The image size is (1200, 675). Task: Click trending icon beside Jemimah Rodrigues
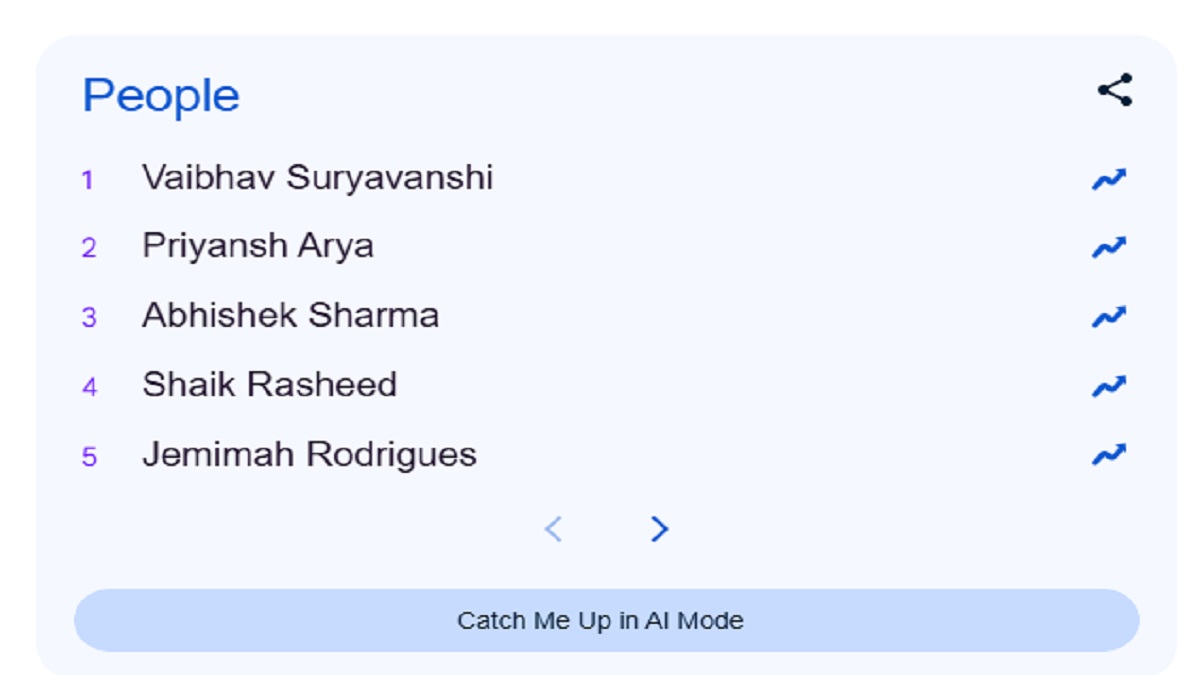pyautogui.click(x=1108, y=455)
